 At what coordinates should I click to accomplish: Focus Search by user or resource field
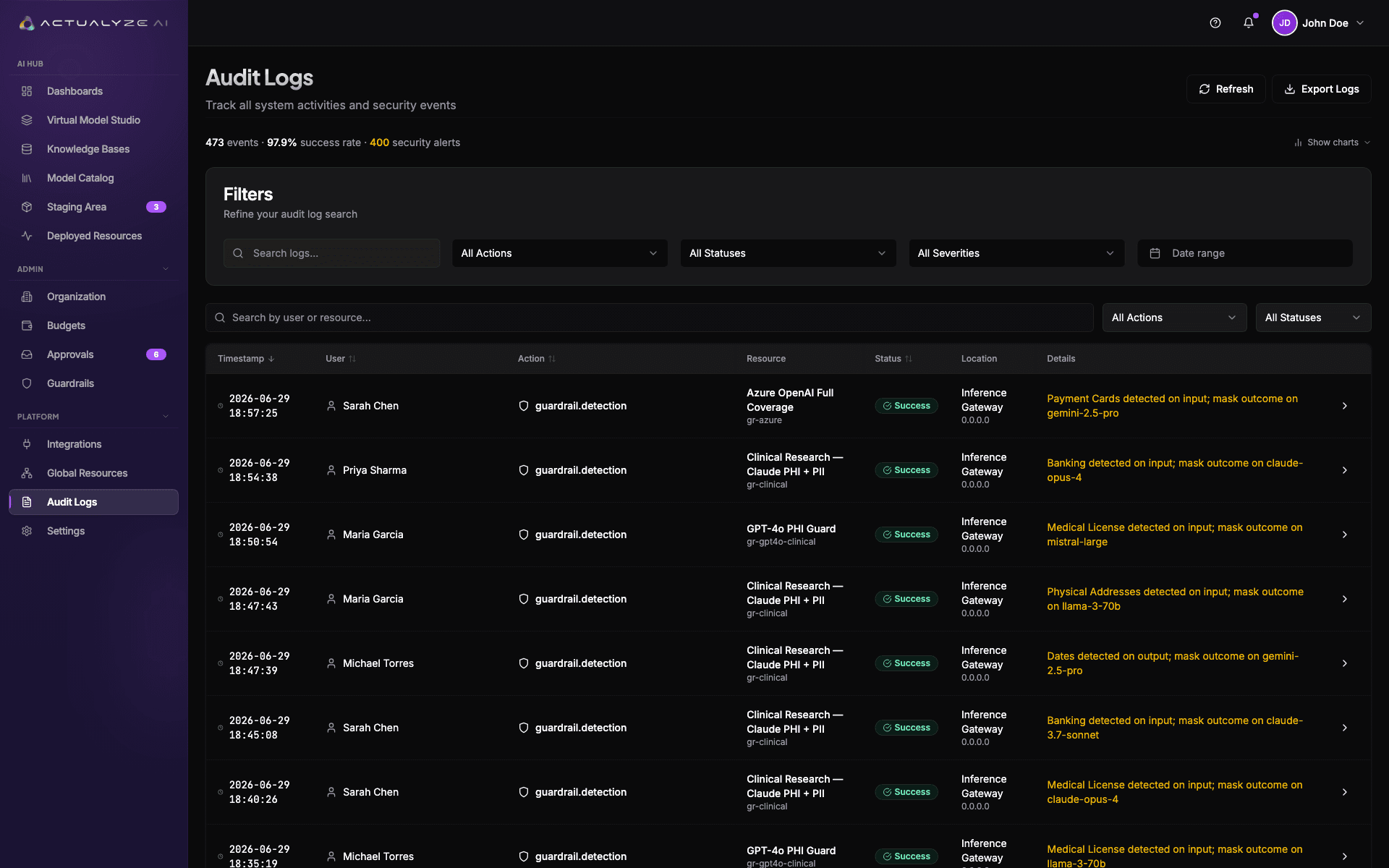[x=650, y=318]
